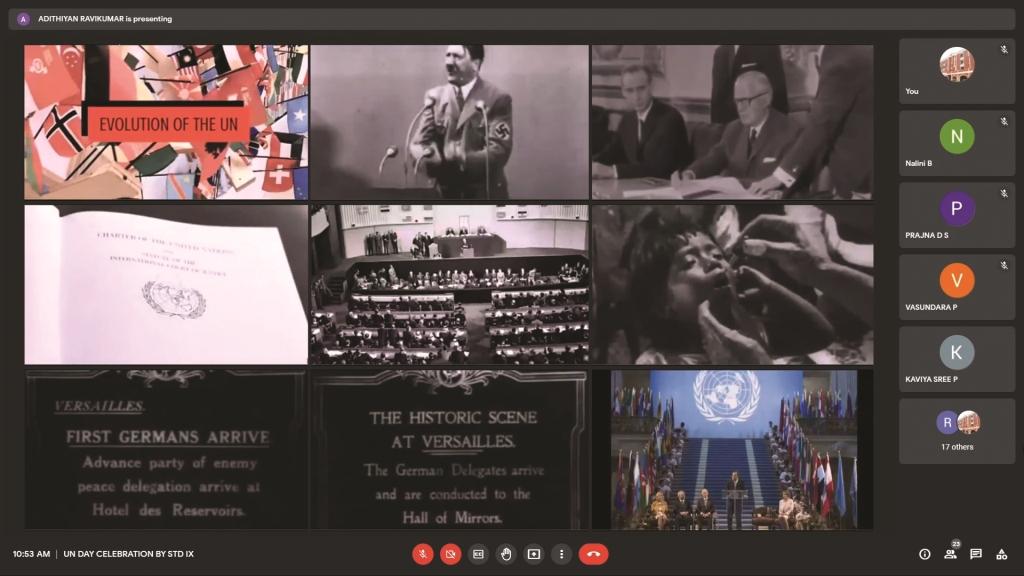
Task: Click your own self-view tile
Action: (x=956, y=71)
